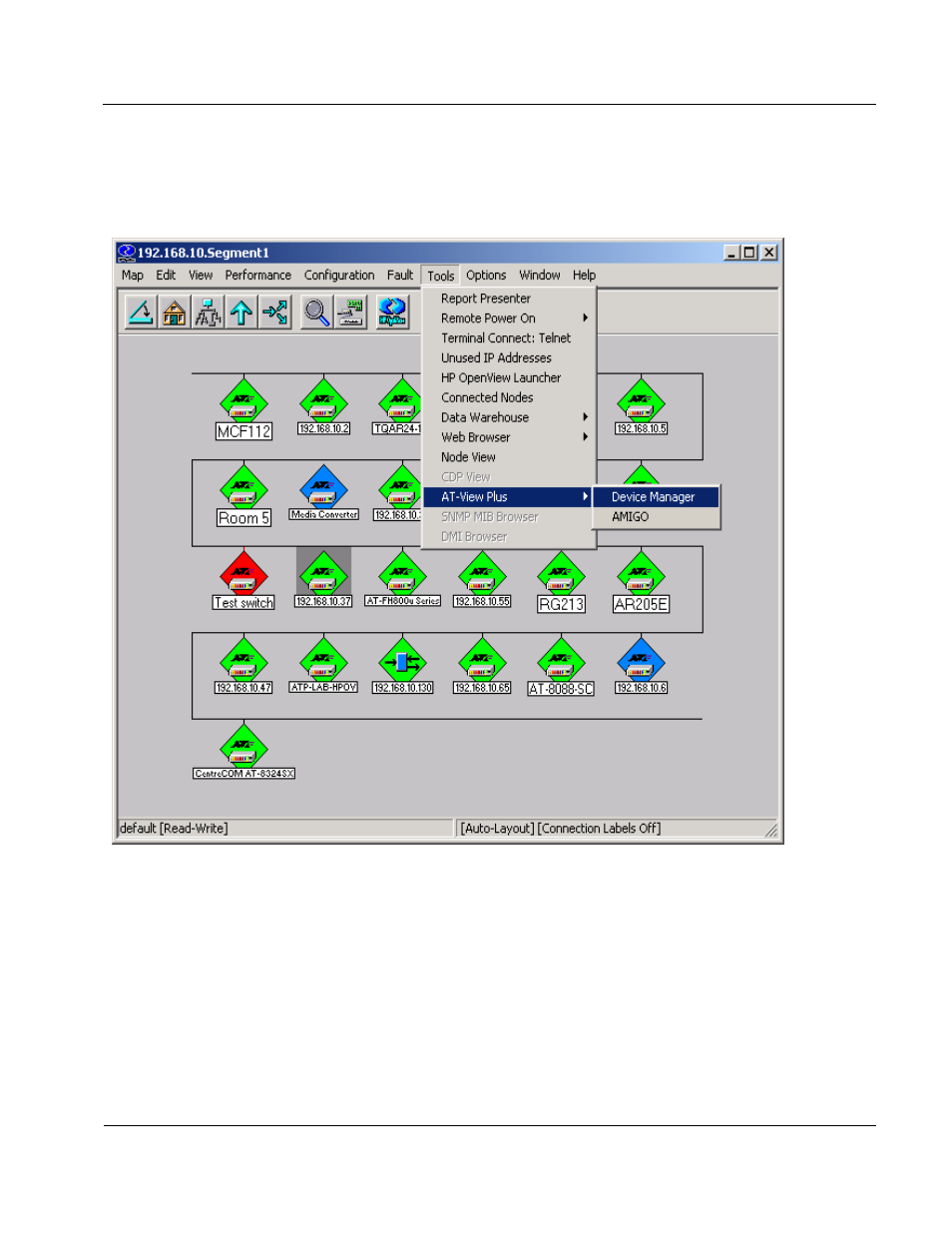
Task: Click the Quick Navigator branching arrows icon
Action: click(275, 312)
